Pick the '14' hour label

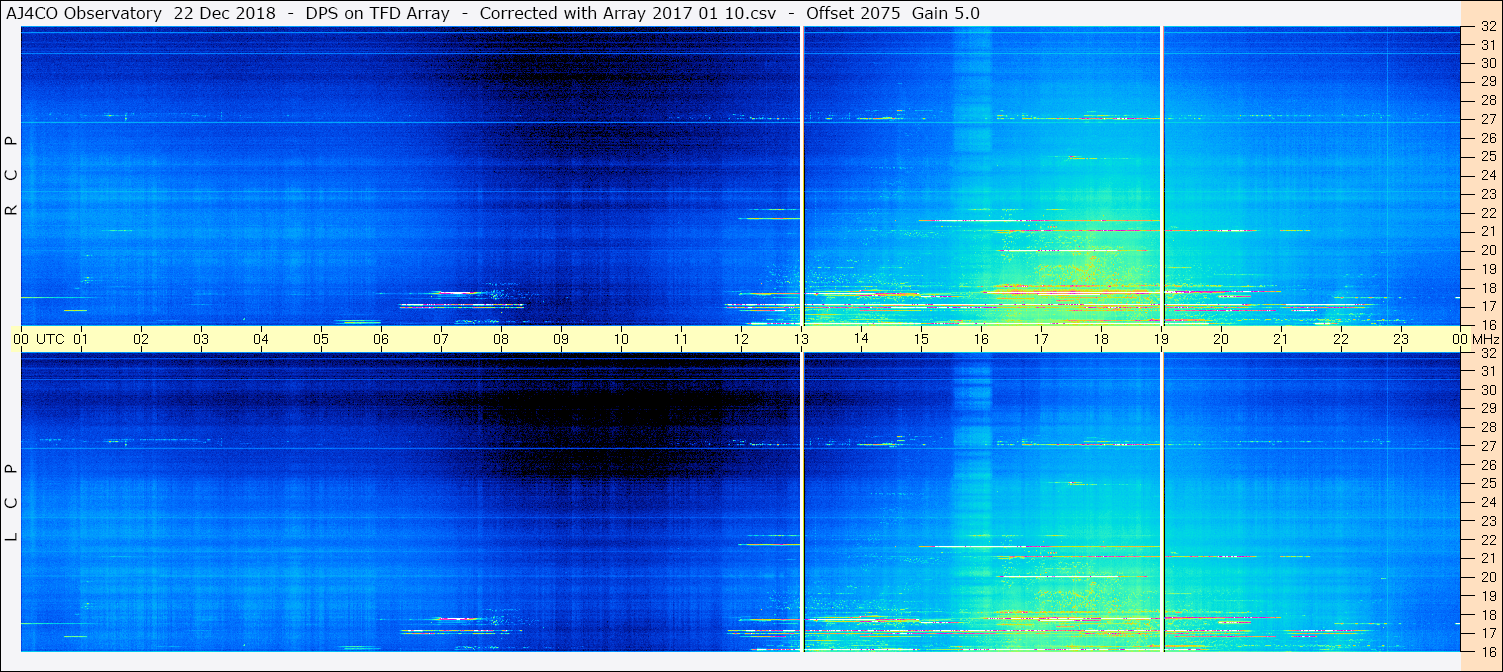pyautogui.click(x=861, y=339)
